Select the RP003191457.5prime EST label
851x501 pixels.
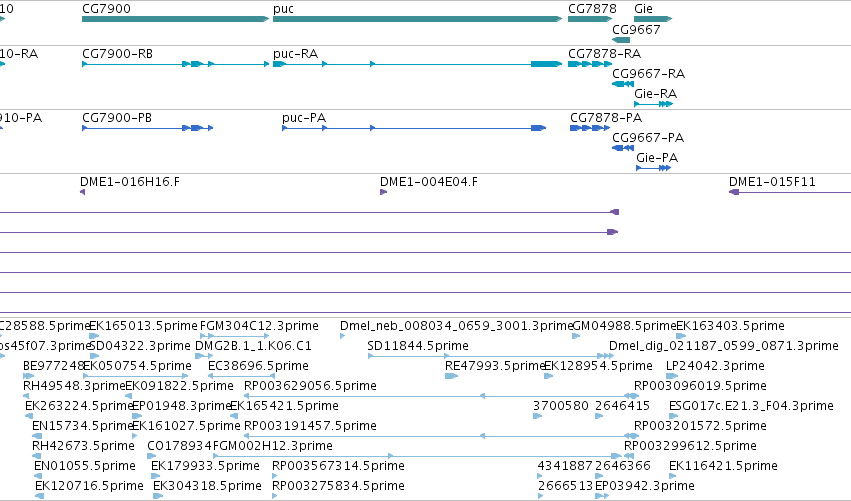pos(310,426)
